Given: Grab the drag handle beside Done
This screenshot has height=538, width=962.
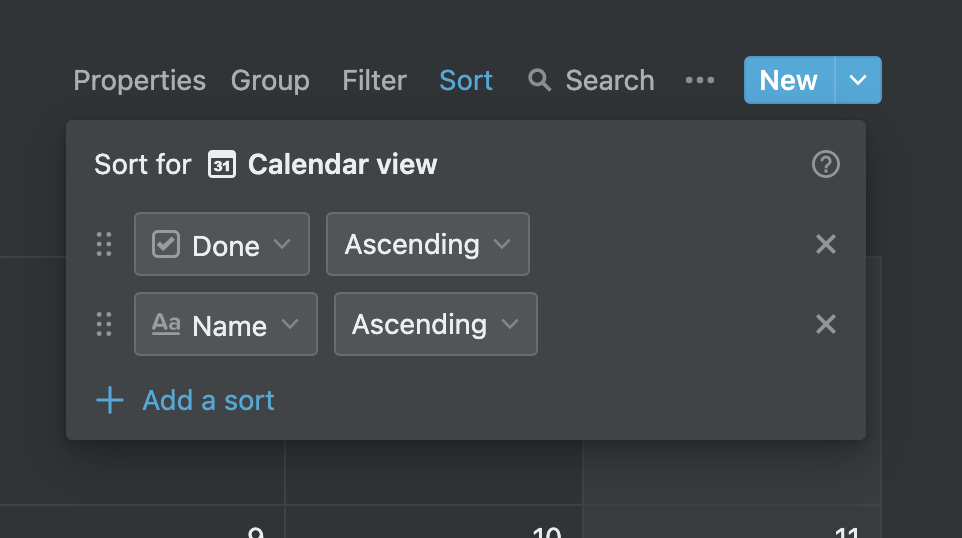Looking at the screenshot, I should [x=104, y=244].
